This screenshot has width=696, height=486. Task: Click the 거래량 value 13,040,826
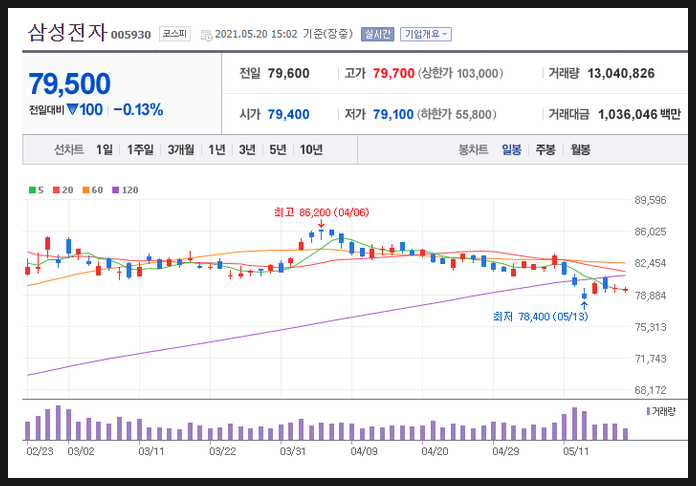tap(621, 73)
